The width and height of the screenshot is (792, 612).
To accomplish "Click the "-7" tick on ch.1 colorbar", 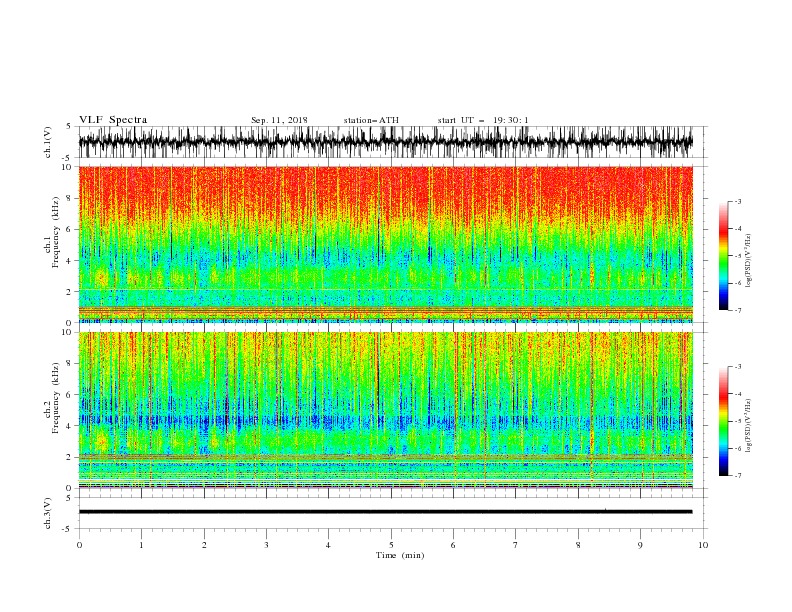I will (x=737, y=310).
